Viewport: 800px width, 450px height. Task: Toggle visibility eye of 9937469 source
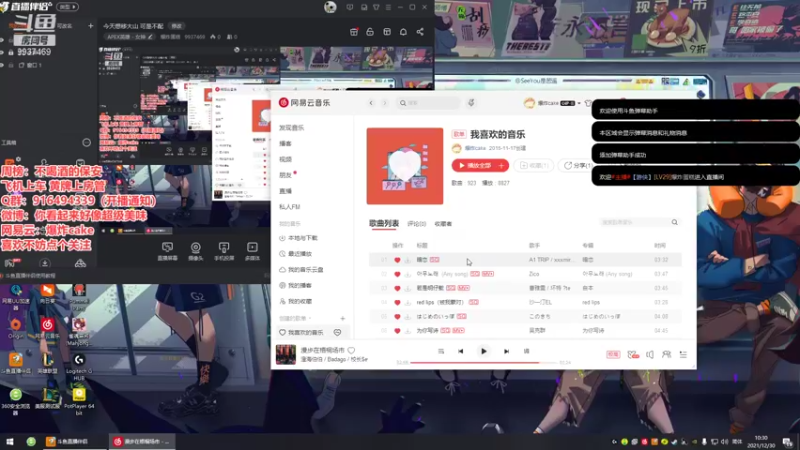[x=3, y=52]
